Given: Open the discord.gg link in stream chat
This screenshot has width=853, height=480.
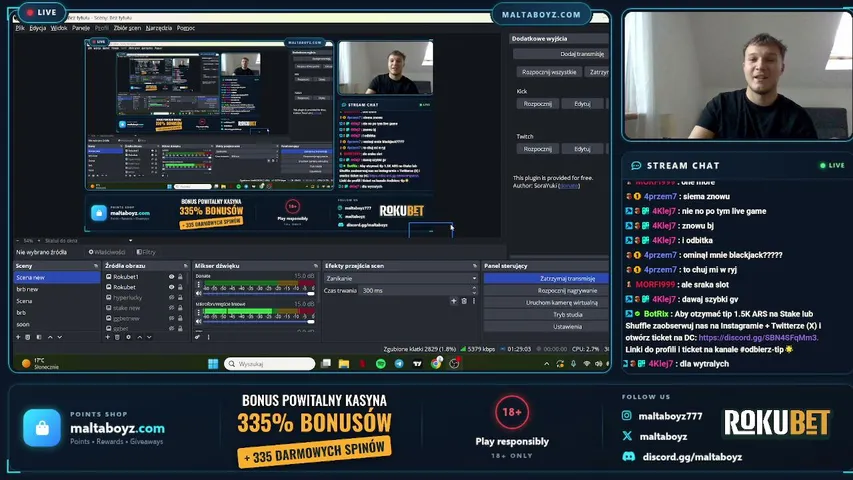Looking at the screenshot, I should [x=758, y=338].
